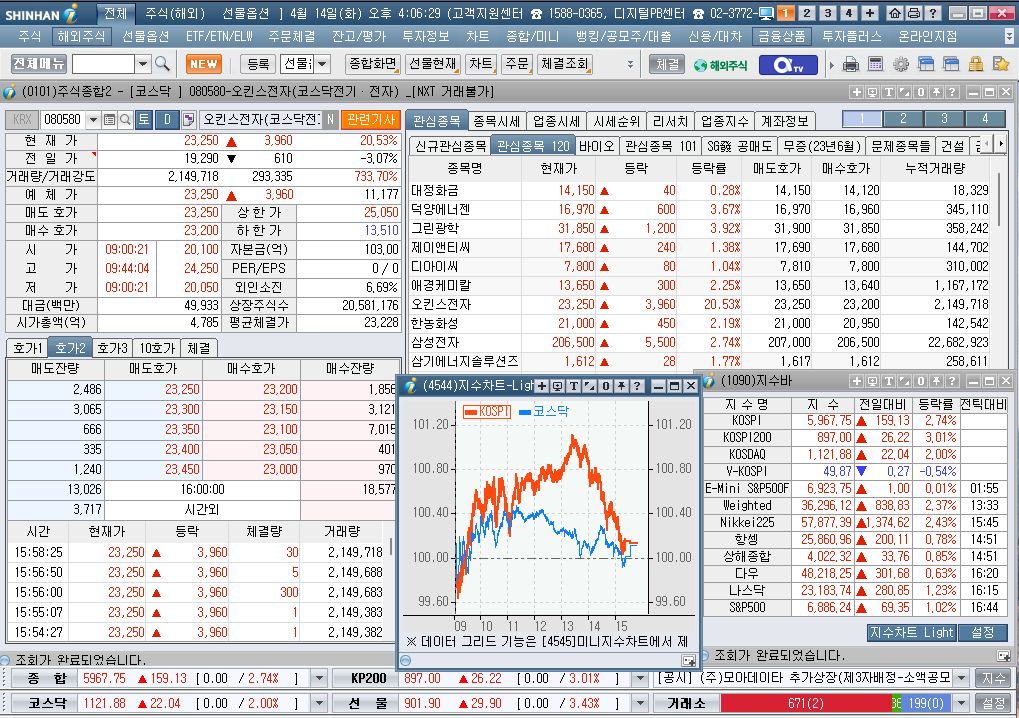1019x718 pixels.
Task: Toggle the 토 button beside stock code
Action: [144, 120]
